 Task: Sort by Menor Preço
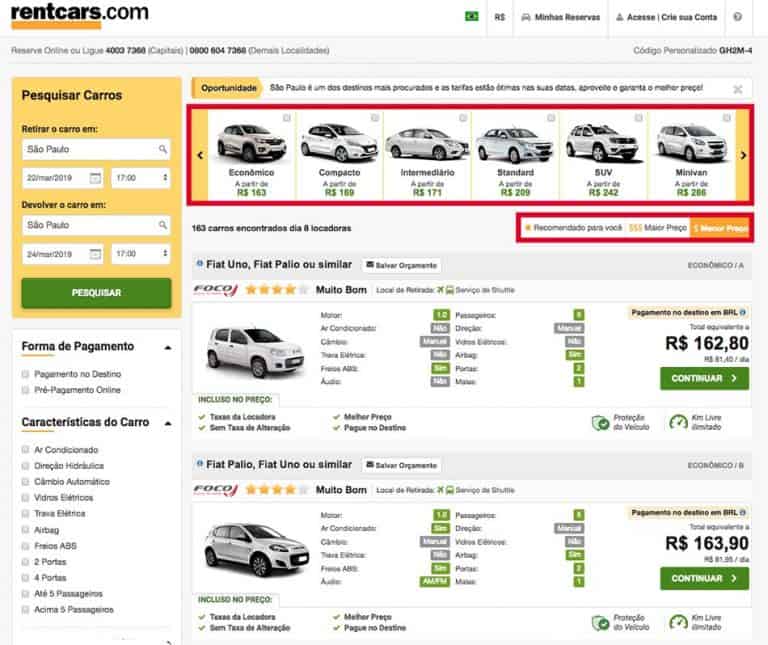(x=720, y=228)
